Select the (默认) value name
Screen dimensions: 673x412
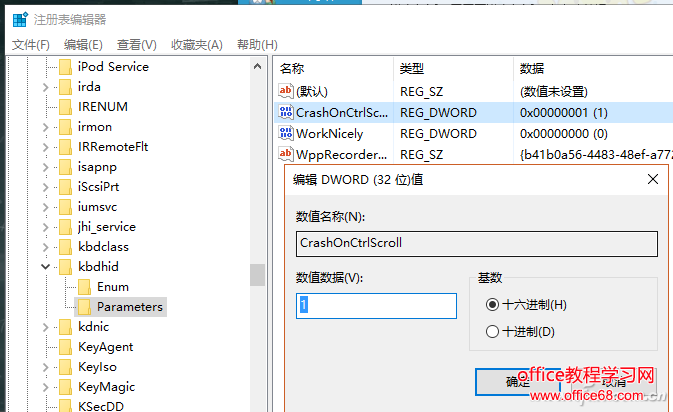[312, 91]
